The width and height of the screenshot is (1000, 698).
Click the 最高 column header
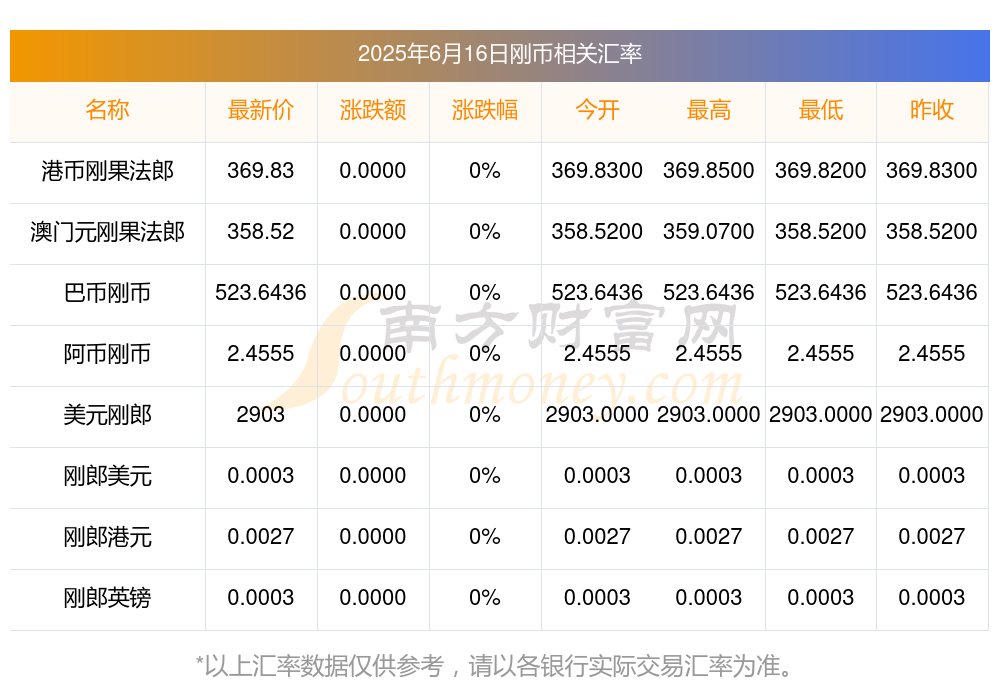click(709, 110)
